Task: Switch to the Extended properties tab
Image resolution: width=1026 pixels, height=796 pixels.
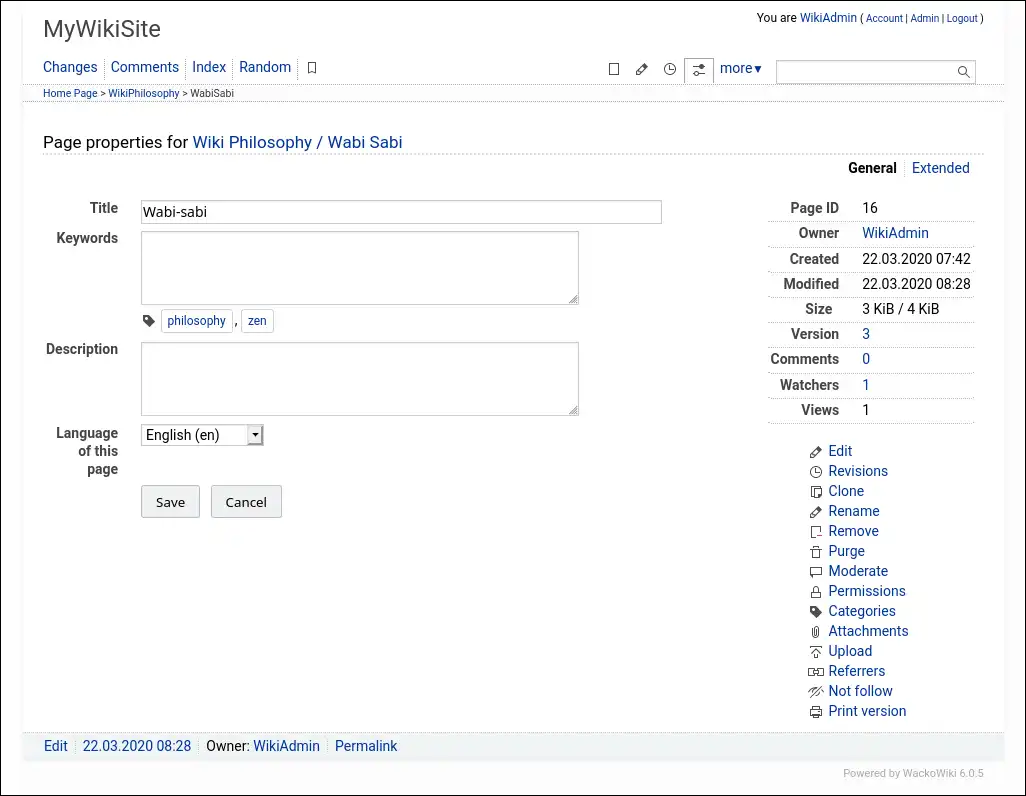Action: [x=940, y=168]
